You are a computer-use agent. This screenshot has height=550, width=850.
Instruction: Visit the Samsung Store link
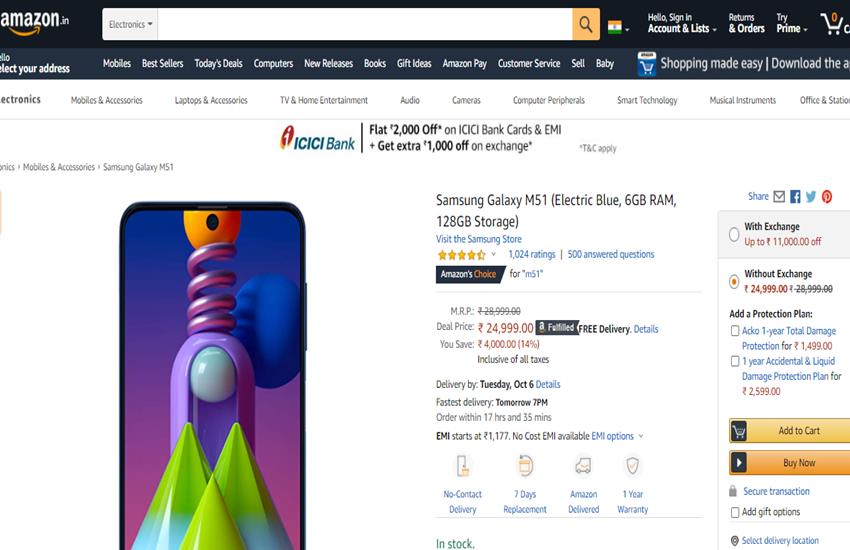(479, 239)
